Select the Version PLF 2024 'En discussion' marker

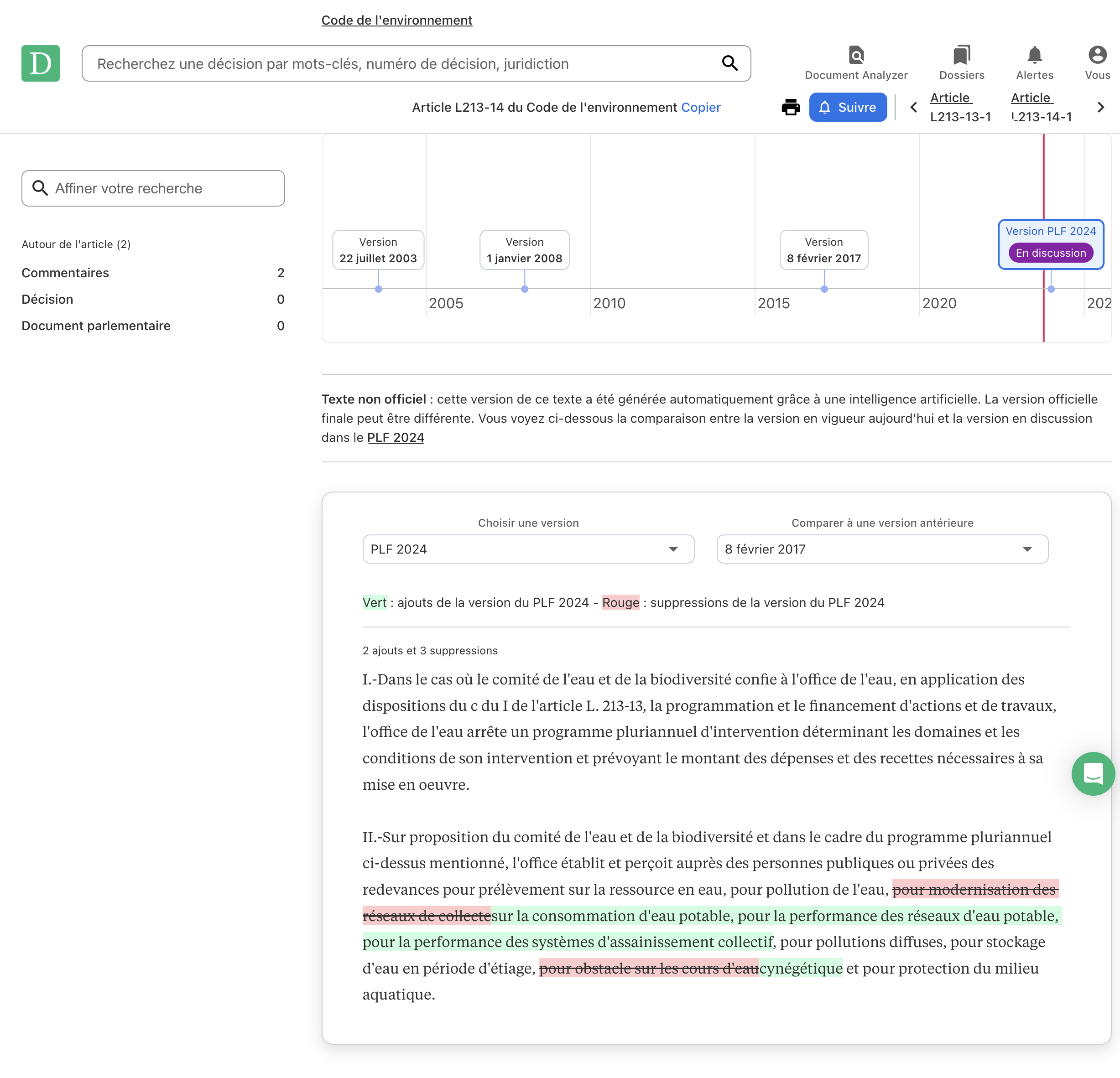tap(1051, 244)
